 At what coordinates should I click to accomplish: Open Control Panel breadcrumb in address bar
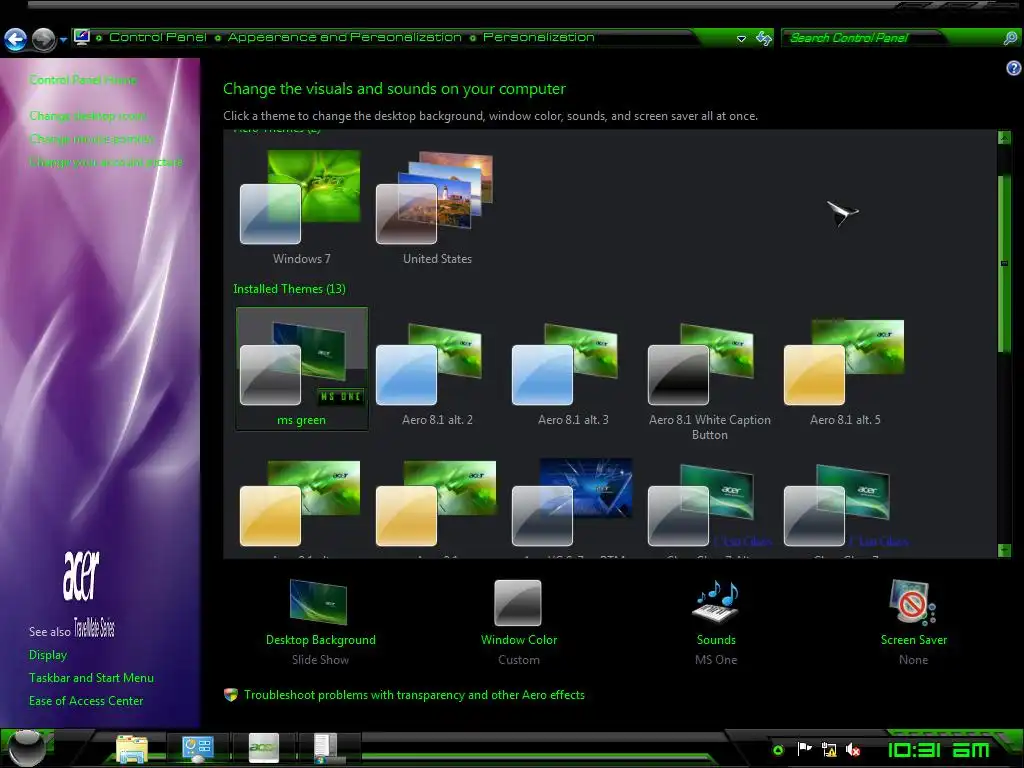pyautogui.click(x=157, y=37)
